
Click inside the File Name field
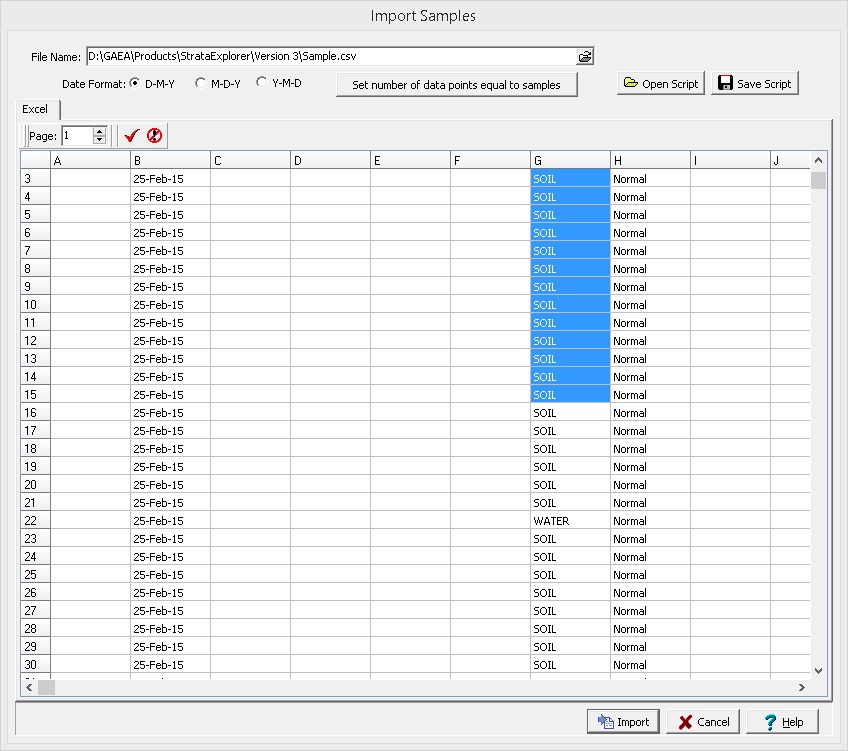[x=330, y=57]
